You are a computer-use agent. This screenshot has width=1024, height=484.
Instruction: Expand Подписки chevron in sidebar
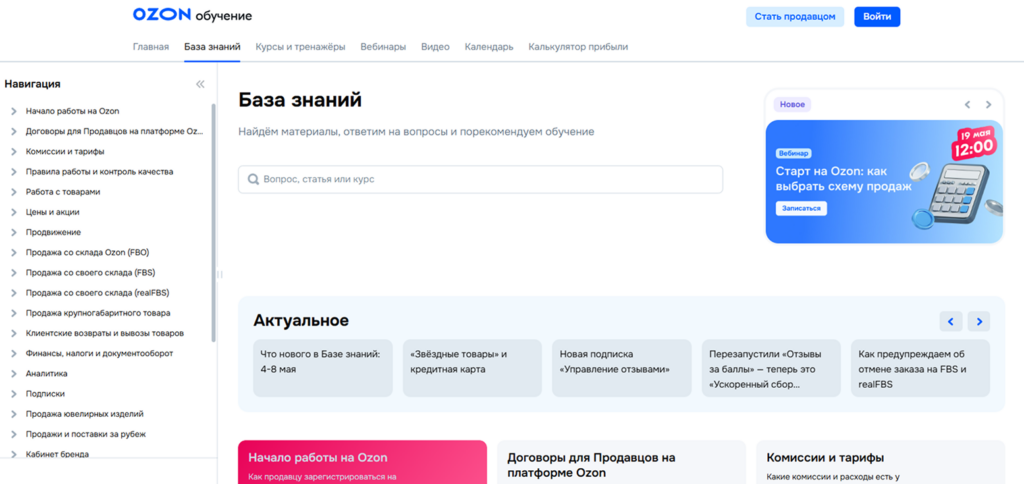14,394
